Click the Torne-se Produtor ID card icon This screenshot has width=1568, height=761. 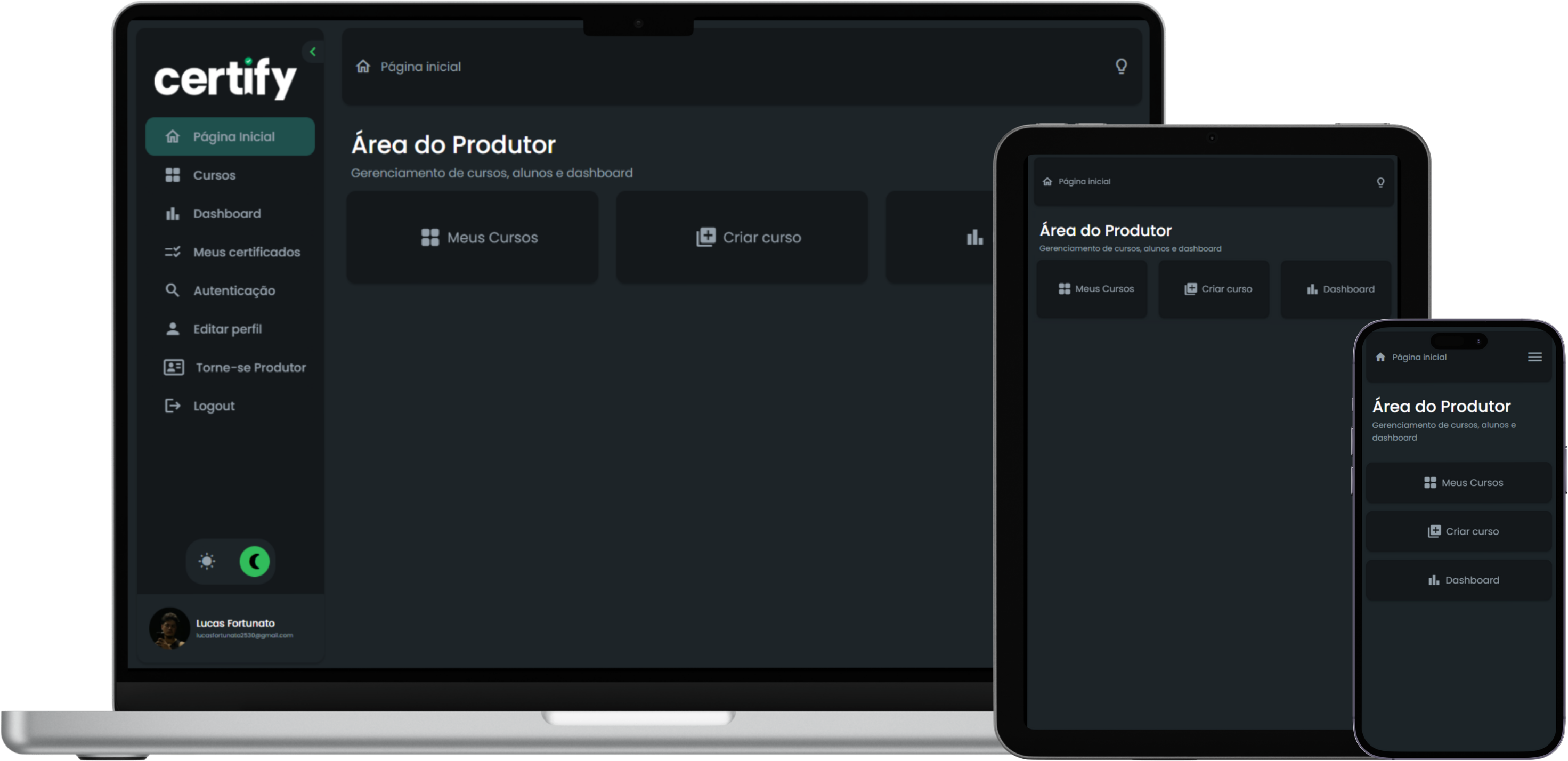[174, 367]
